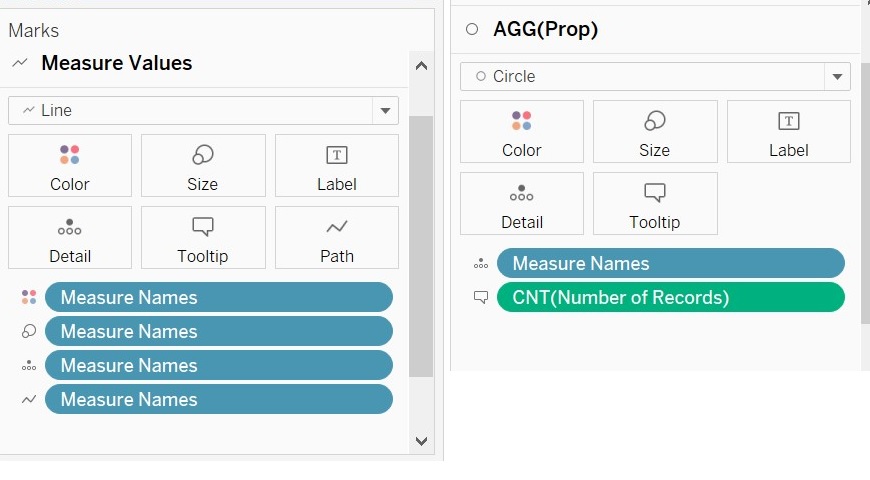Click Tooltip button in Measure Values card
The image size is (870, 480).
click(203, 238)
